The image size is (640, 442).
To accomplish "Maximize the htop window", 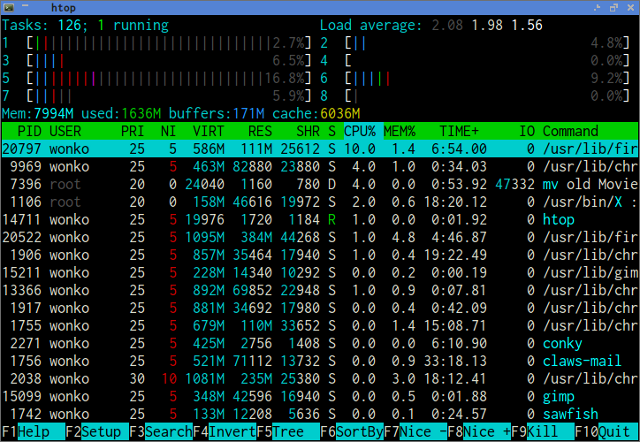I will tap(614, 7).
